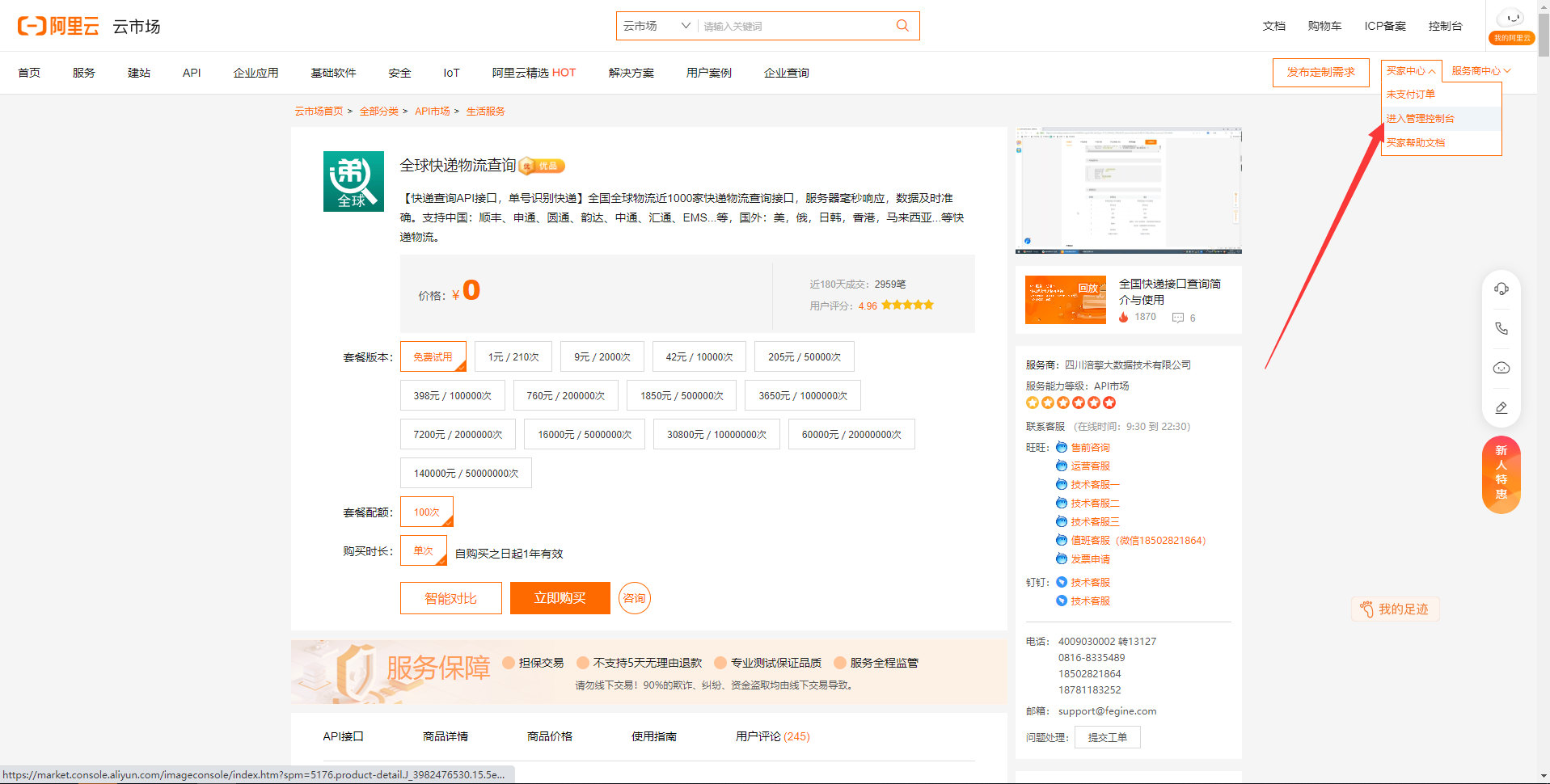1550x784 pixels.
Task: Open the 我的阿里云 avatar icon
Action: tap(1510, 19)
